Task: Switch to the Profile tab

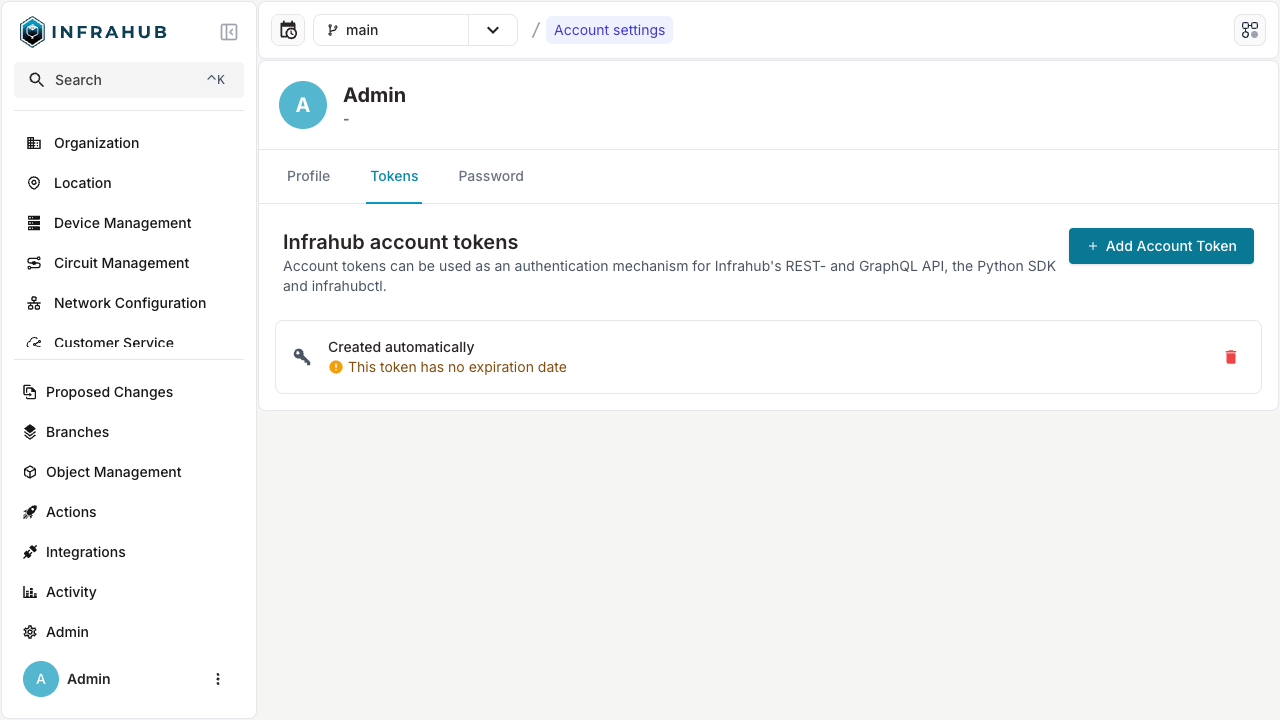Action: [308, 176]
